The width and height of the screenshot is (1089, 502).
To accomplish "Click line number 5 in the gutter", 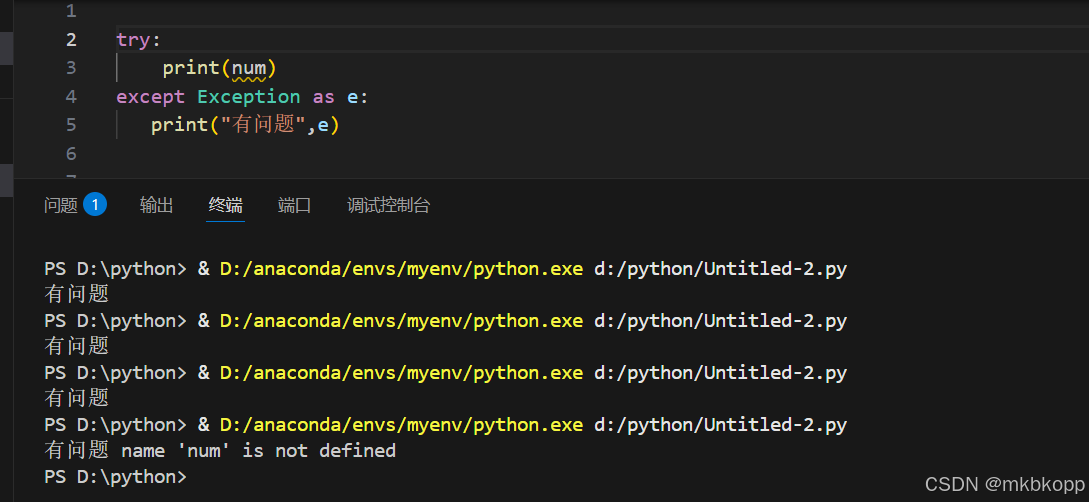I will click(x=71, y=125).
